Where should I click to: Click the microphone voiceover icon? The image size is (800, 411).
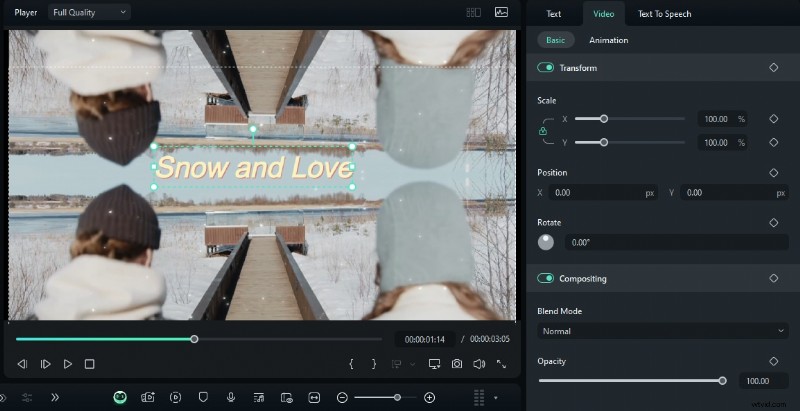(x=231, y=397)
